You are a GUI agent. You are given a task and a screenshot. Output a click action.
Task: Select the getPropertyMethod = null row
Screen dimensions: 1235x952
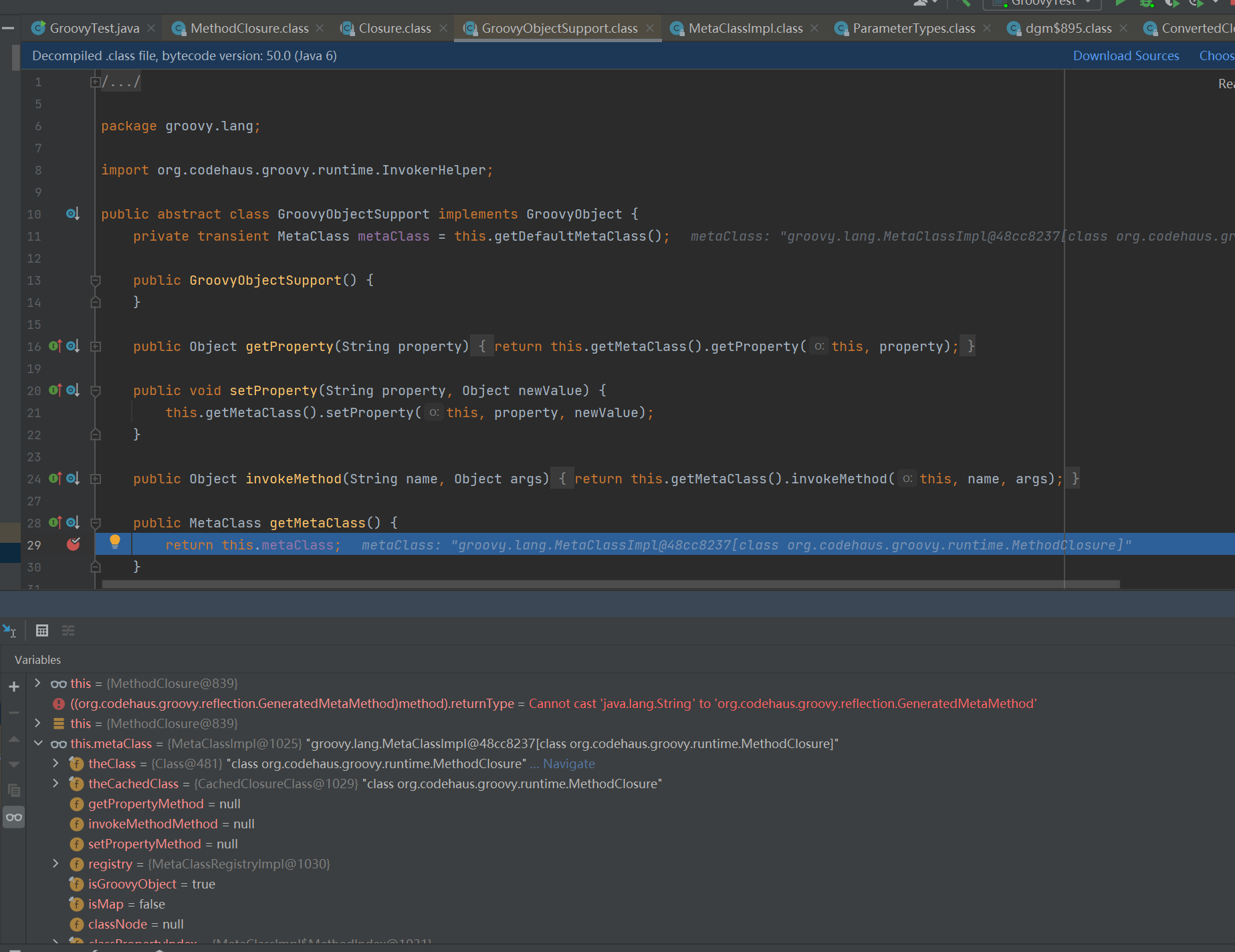point(630,804)
